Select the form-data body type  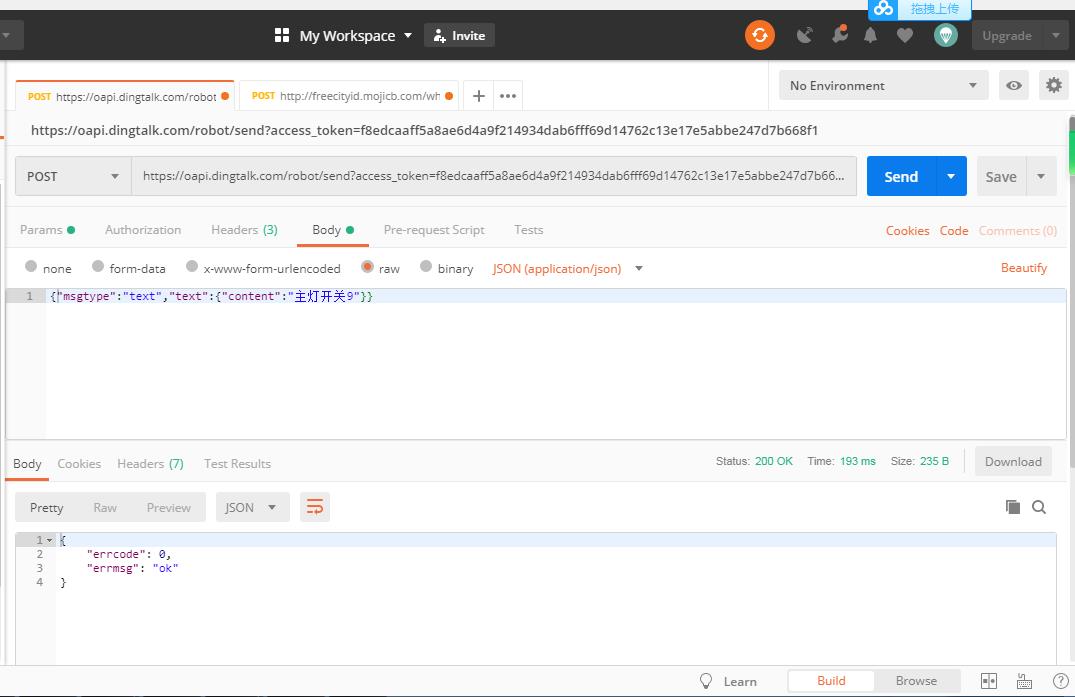click(98, 267)
